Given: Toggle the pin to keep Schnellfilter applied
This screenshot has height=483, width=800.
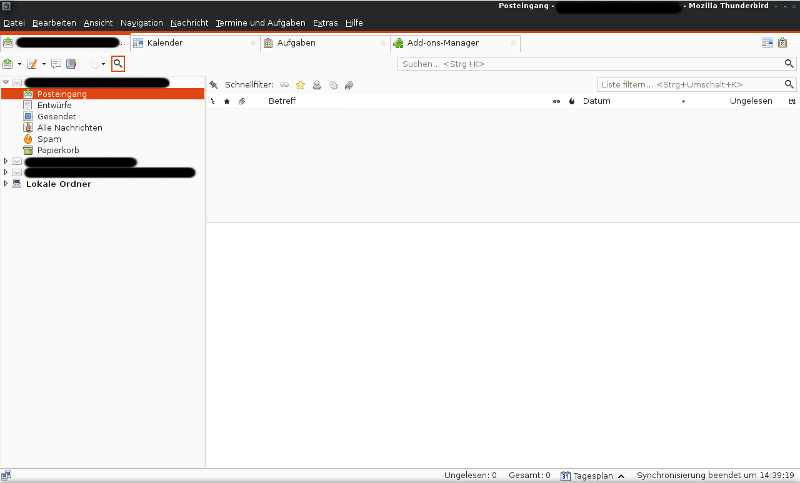Looking at the screenshot, I should pyautogui.click(x=214, y=85).
